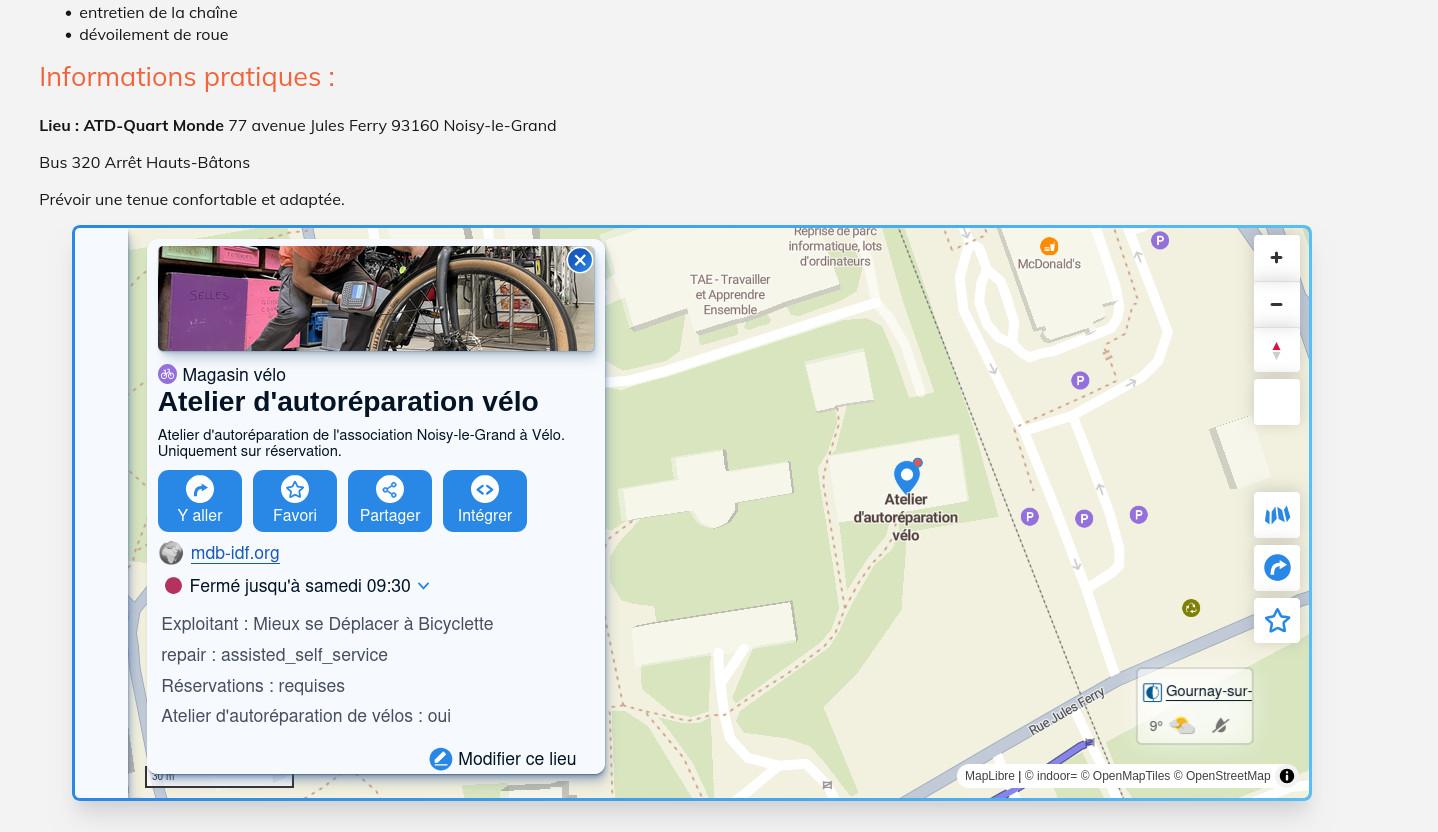Click 'Intégrer' embed button

coord(485,501)
